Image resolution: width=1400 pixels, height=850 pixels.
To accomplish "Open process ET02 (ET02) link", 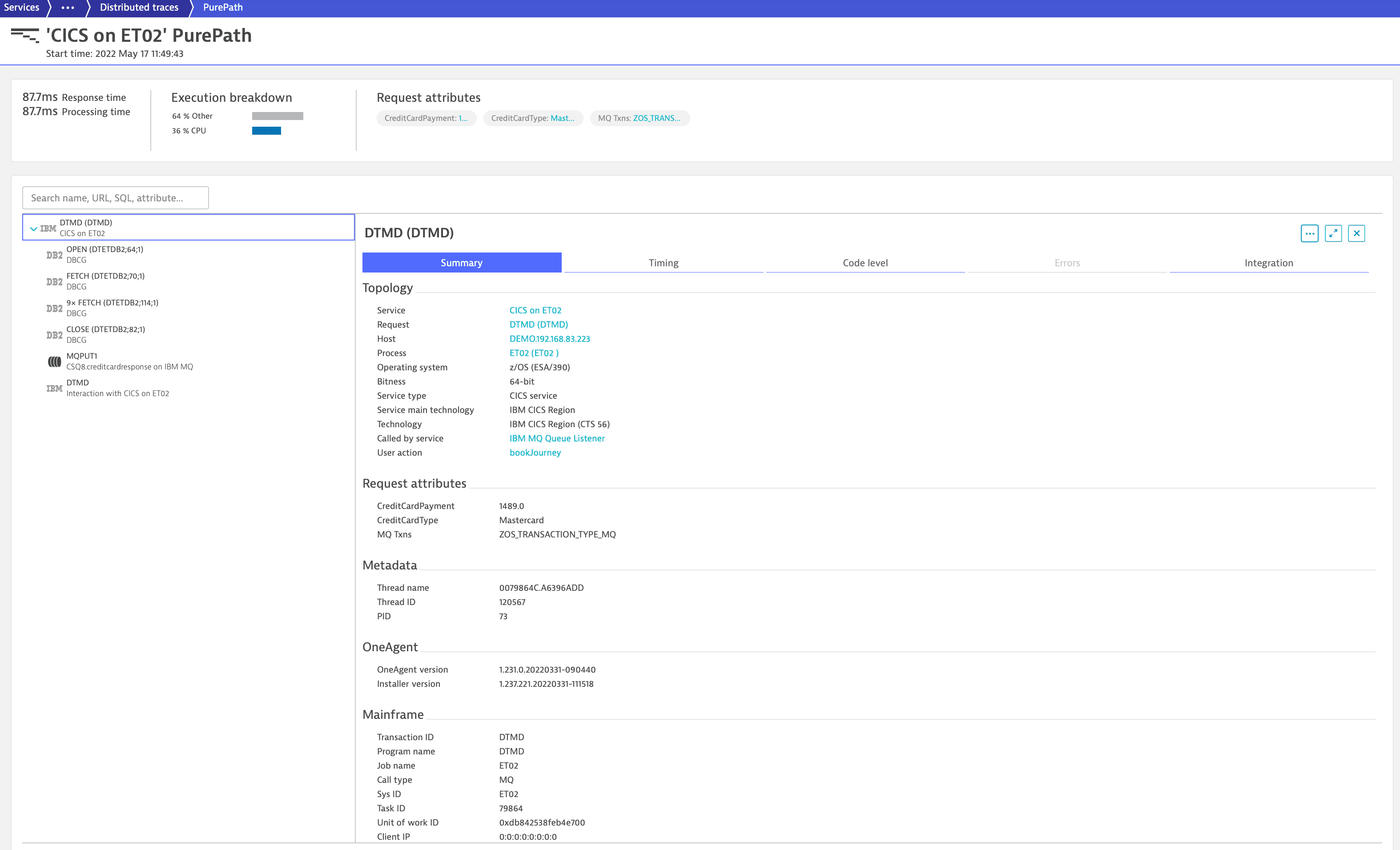I will (534, 353).
